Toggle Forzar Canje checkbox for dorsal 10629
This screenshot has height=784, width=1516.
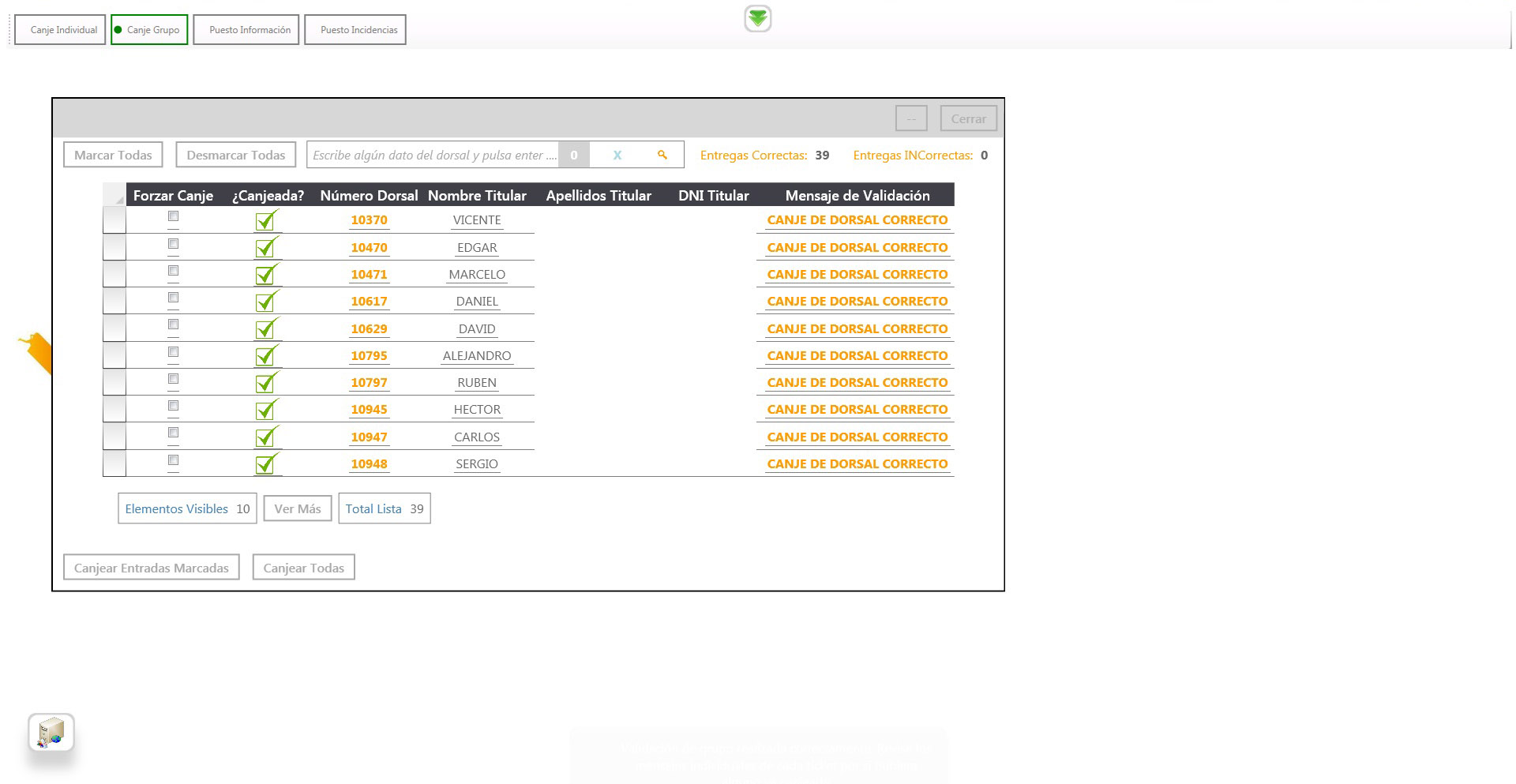coord(173,324)
